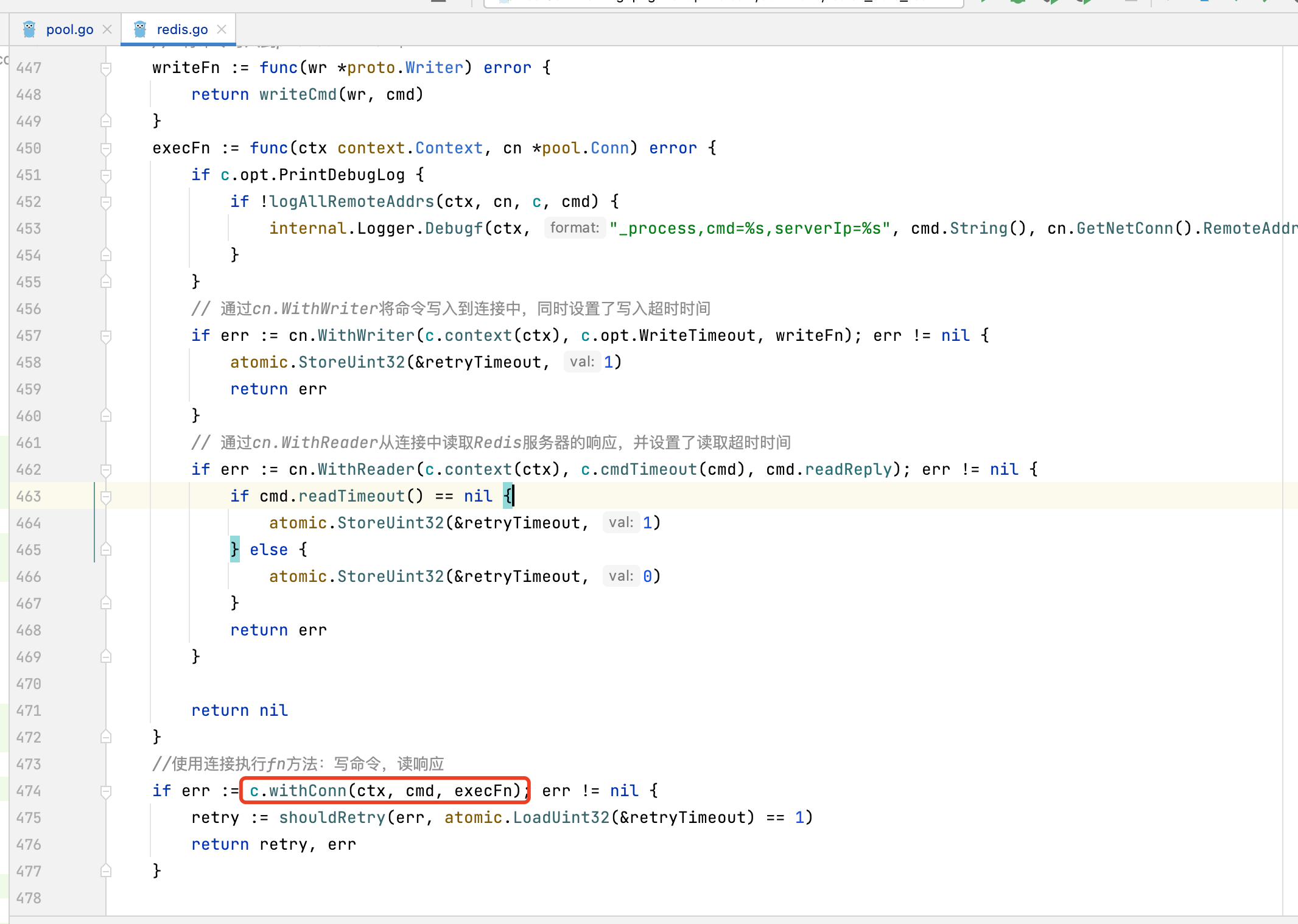Image resolution: width=1298 pixels, height=924 pixels.
Task: Click the fold end marker at line 469
Action: [106, 657]
